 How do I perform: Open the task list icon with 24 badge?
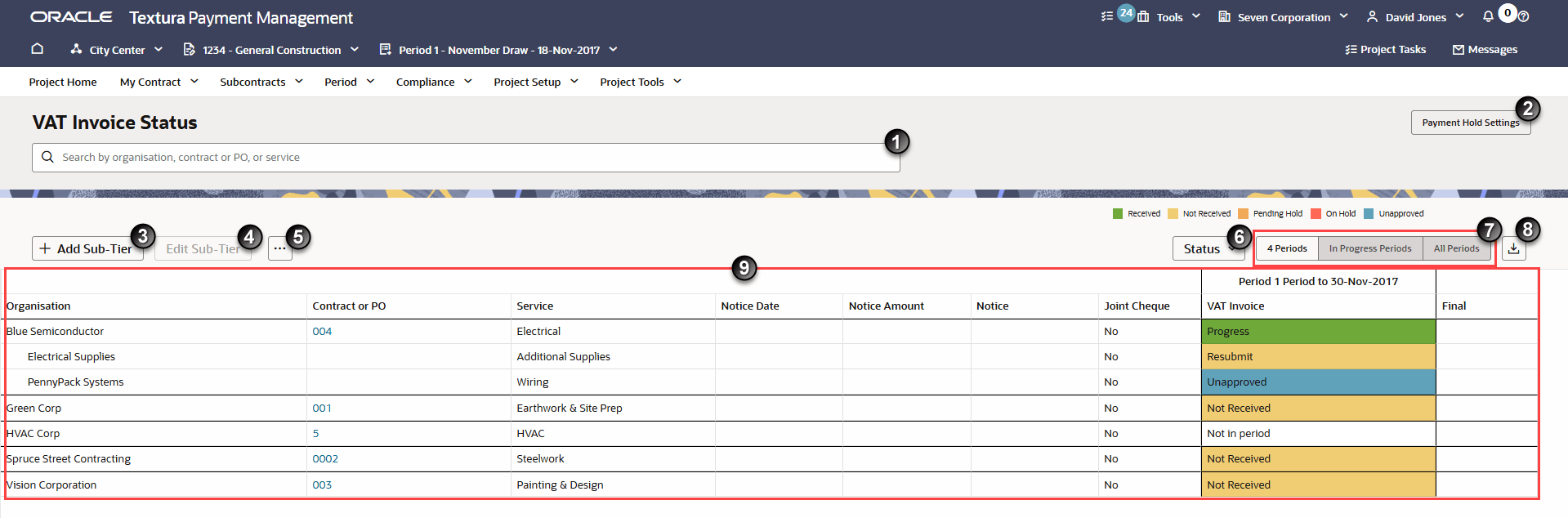click(x=1107, y=16)
